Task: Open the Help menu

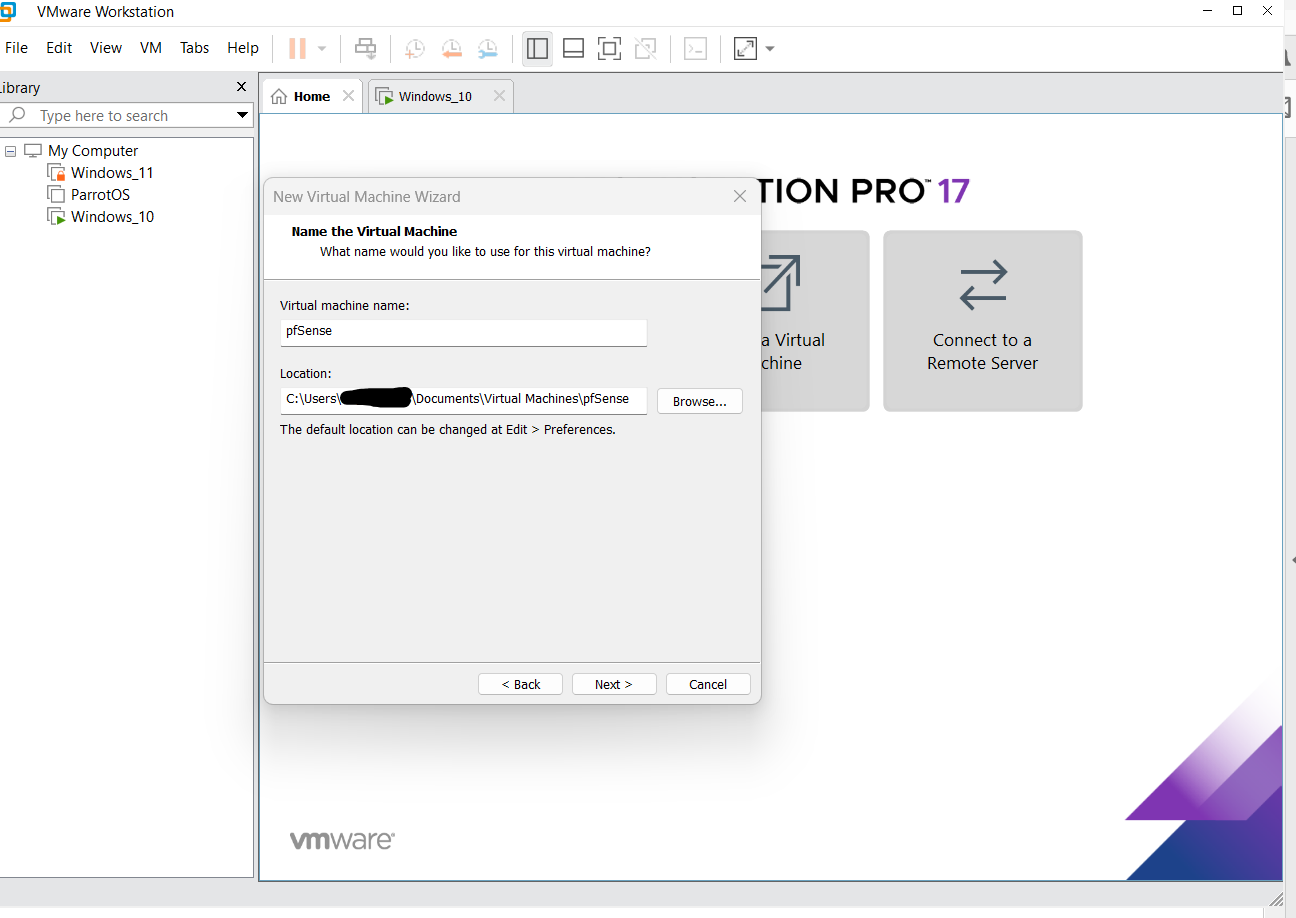Action: click(x=243, y=48)
